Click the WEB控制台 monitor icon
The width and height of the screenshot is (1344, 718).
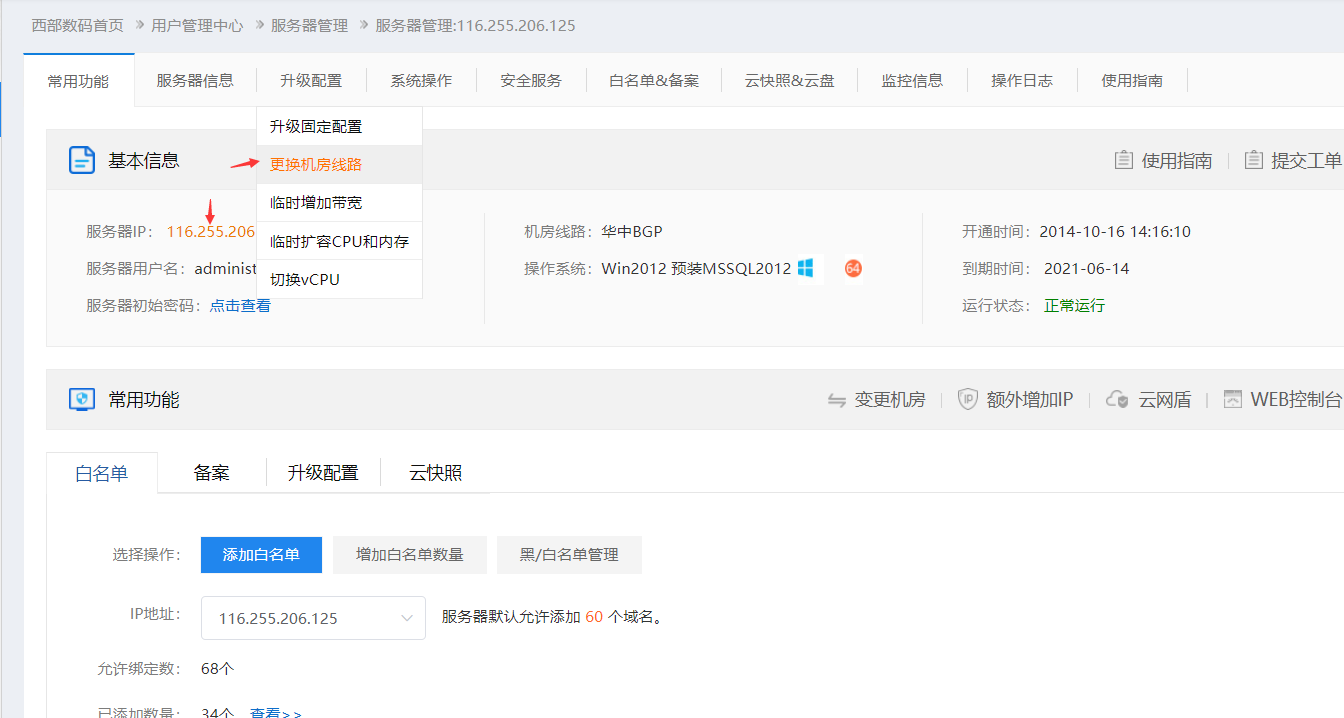click(1232, 398)
